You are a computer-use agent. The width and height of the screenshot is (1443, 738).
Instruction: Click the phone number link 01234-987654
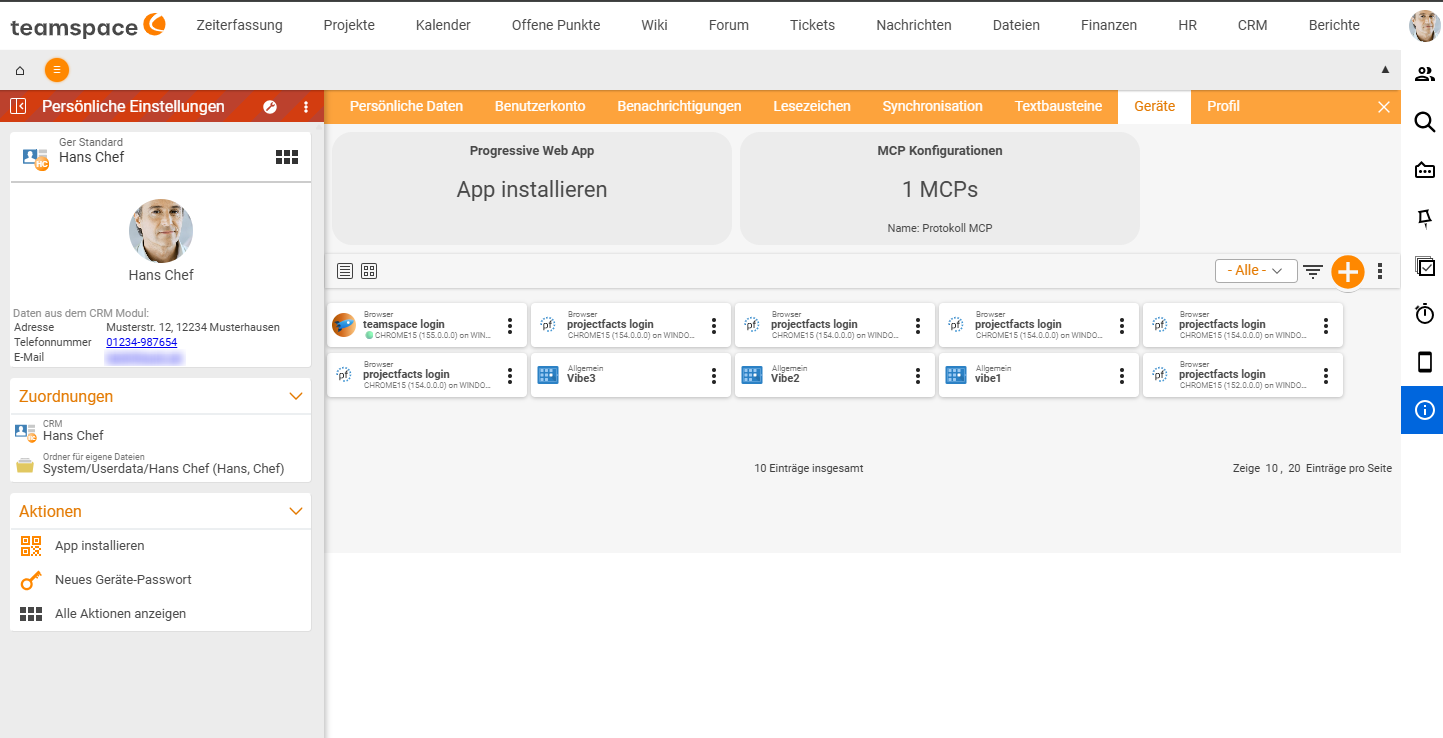[x=141, y=342]
